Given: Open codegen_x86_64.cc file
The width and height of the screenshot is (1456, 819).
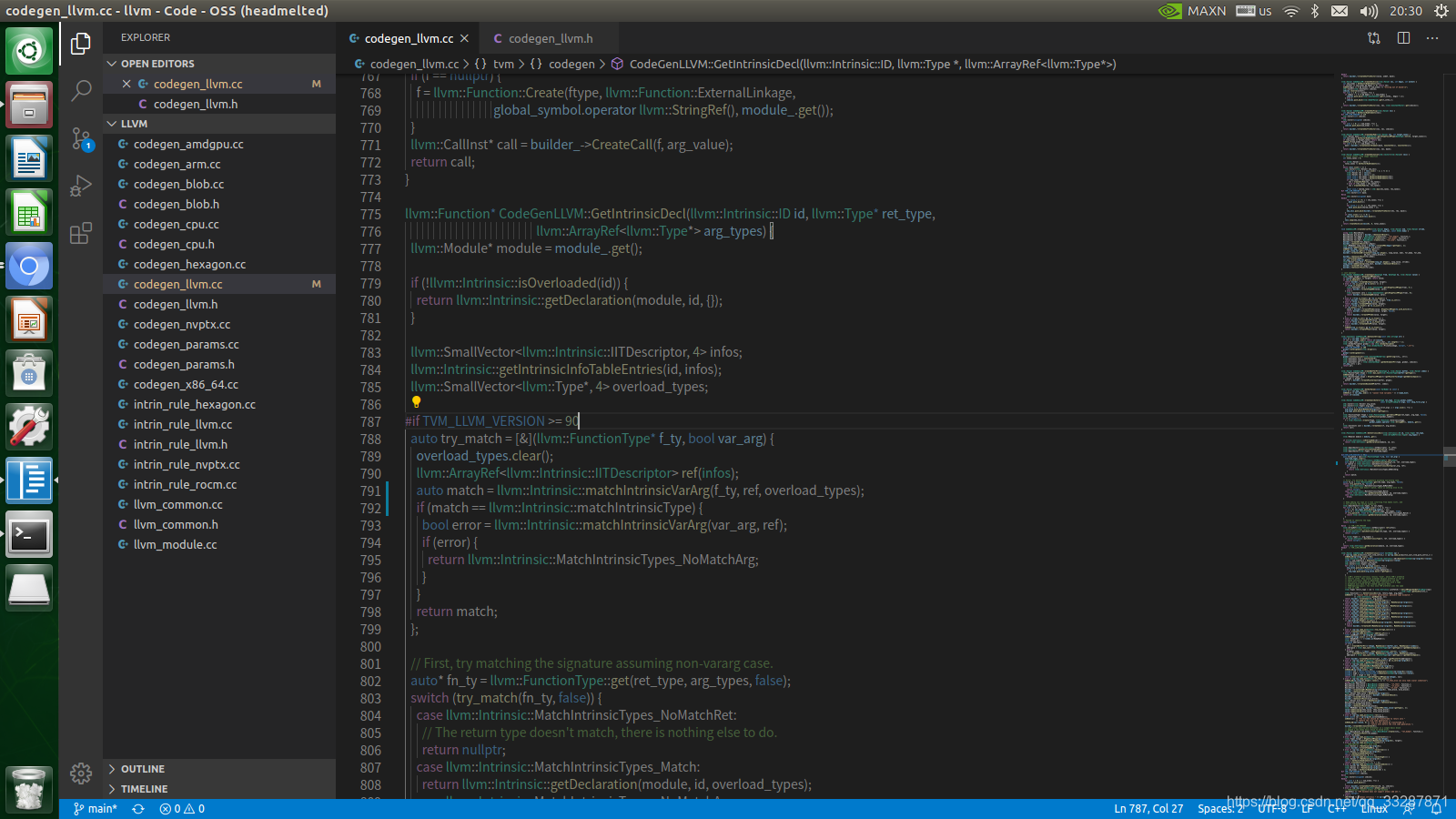Looking at the screenshot, I should point(219,384).
